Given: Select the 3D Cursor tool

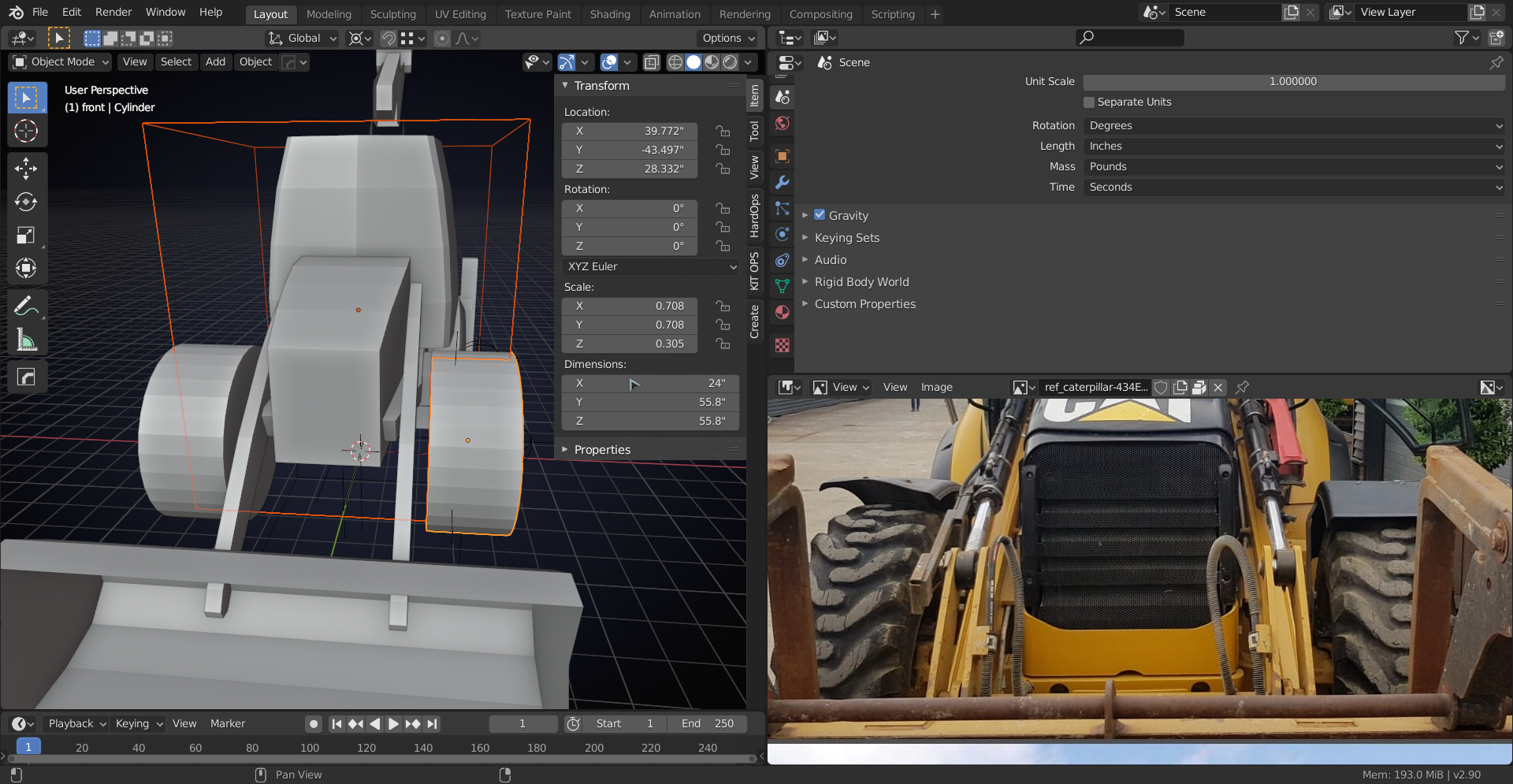Looking at the screenshot, I should pos(26,131).
